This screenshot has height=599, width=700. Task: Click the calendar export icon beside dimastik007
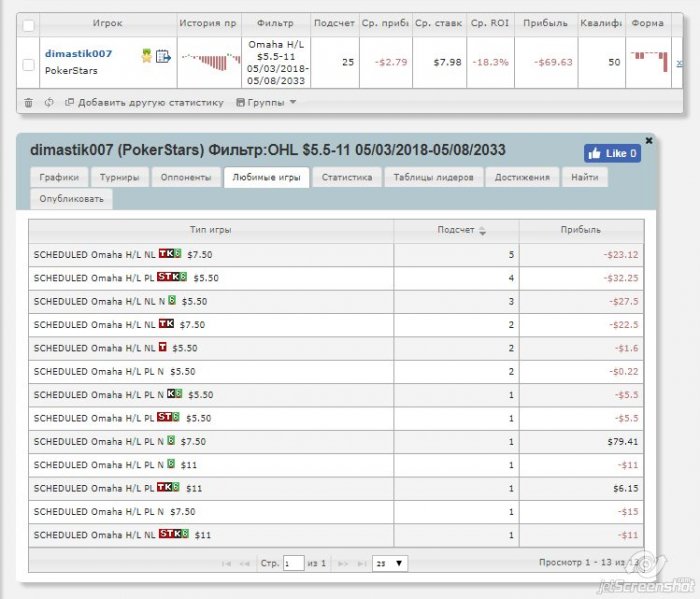[163, 56]
